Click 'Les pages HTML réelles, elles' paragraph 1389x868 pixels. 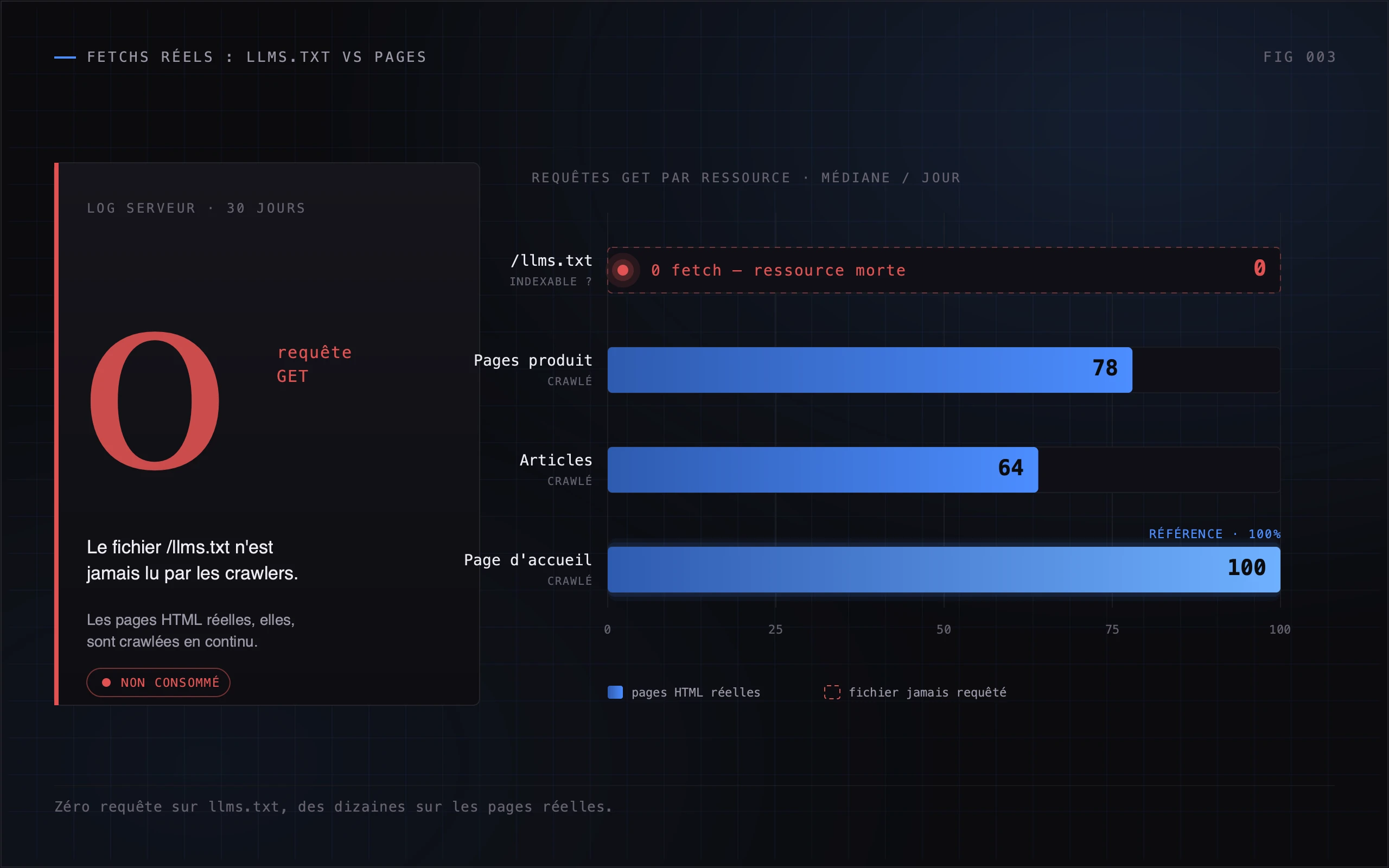pos(190,630)
